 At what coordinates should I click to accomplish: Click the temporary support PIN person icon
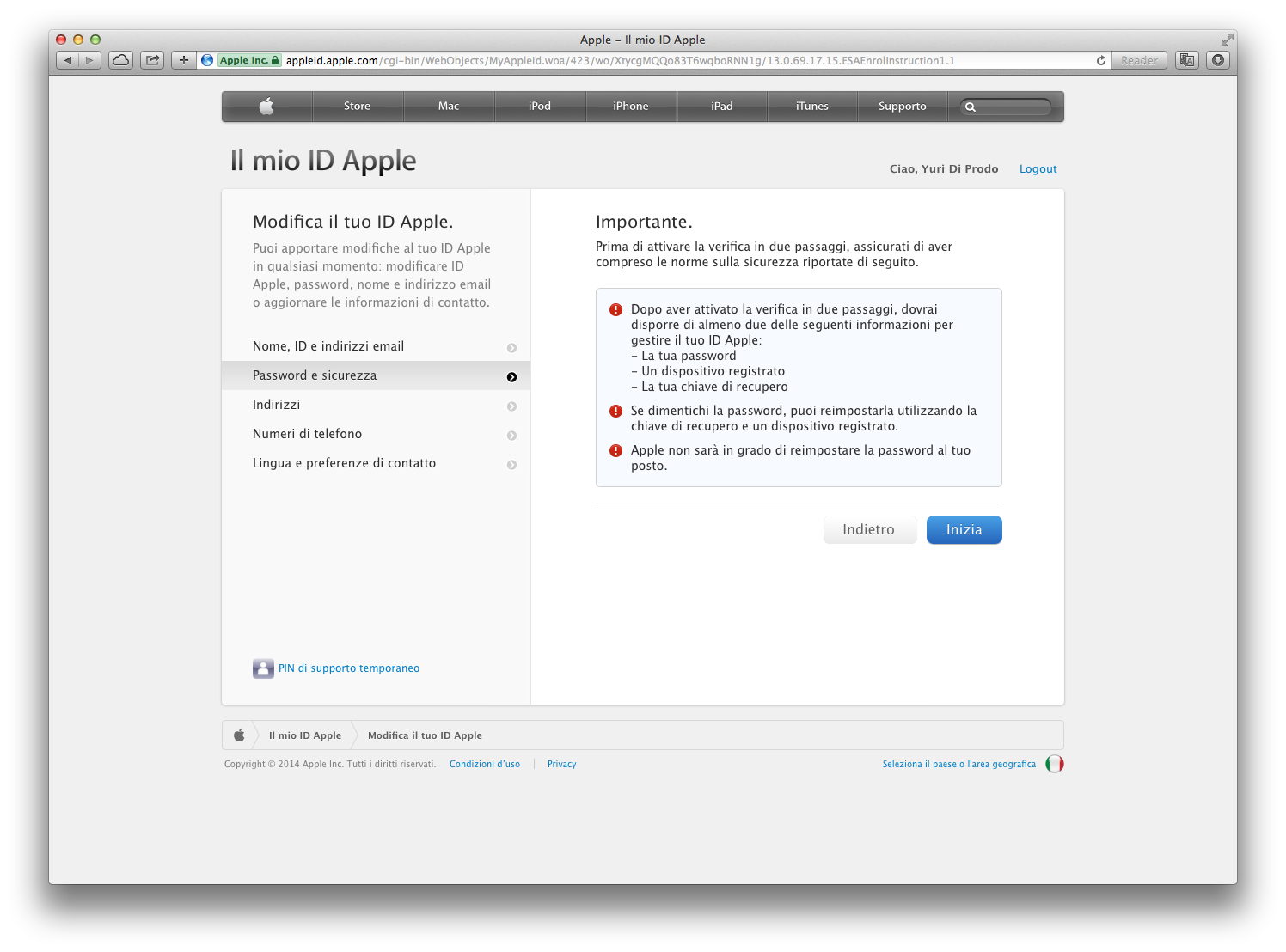click(263, 668)
